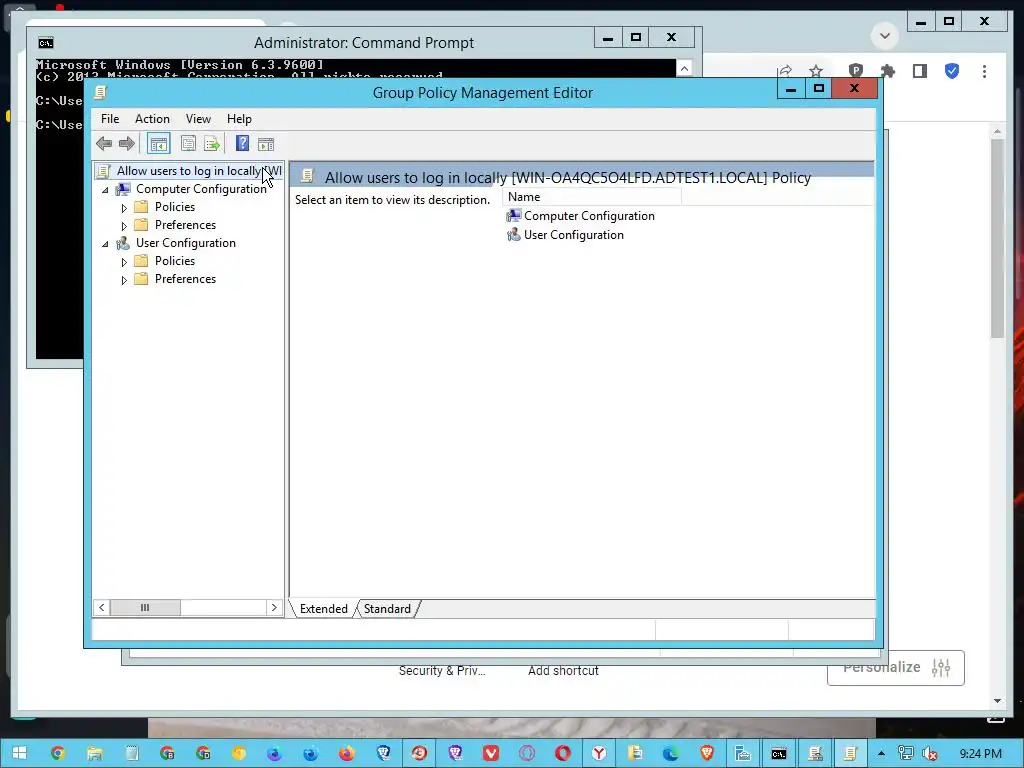This screenshot has width=1024, height=768.
Task: Expand Preferences under User Configuration
Action: coord(124,280)
